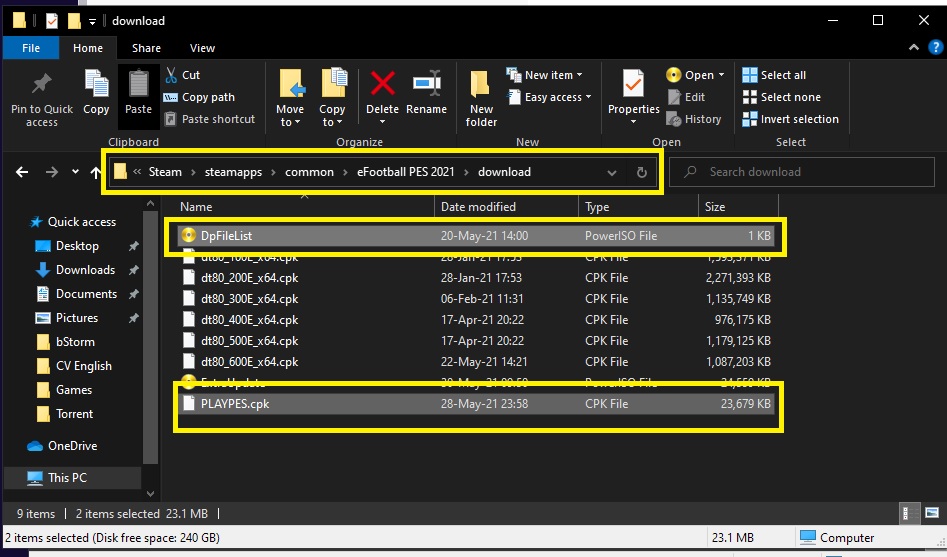
Task: Sort by the Type column header
Action: [597, 207]
